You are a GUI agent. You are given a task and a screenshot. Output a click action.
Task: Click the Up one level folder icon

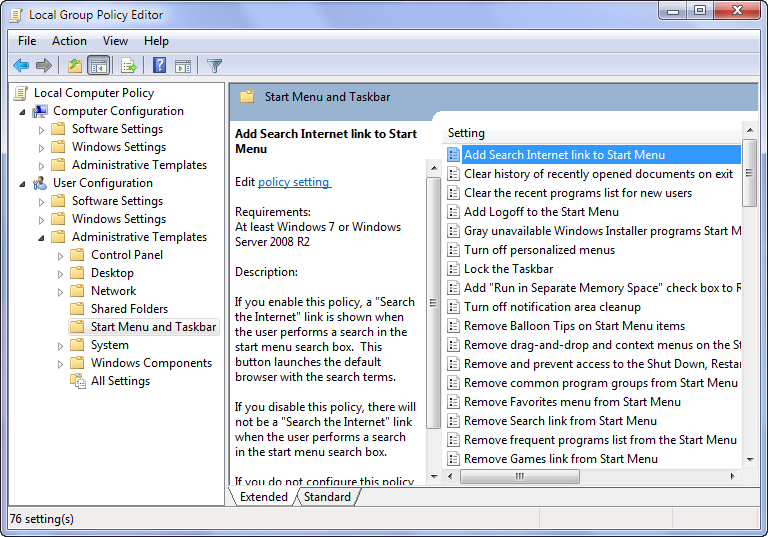click(x=75, y=65)
